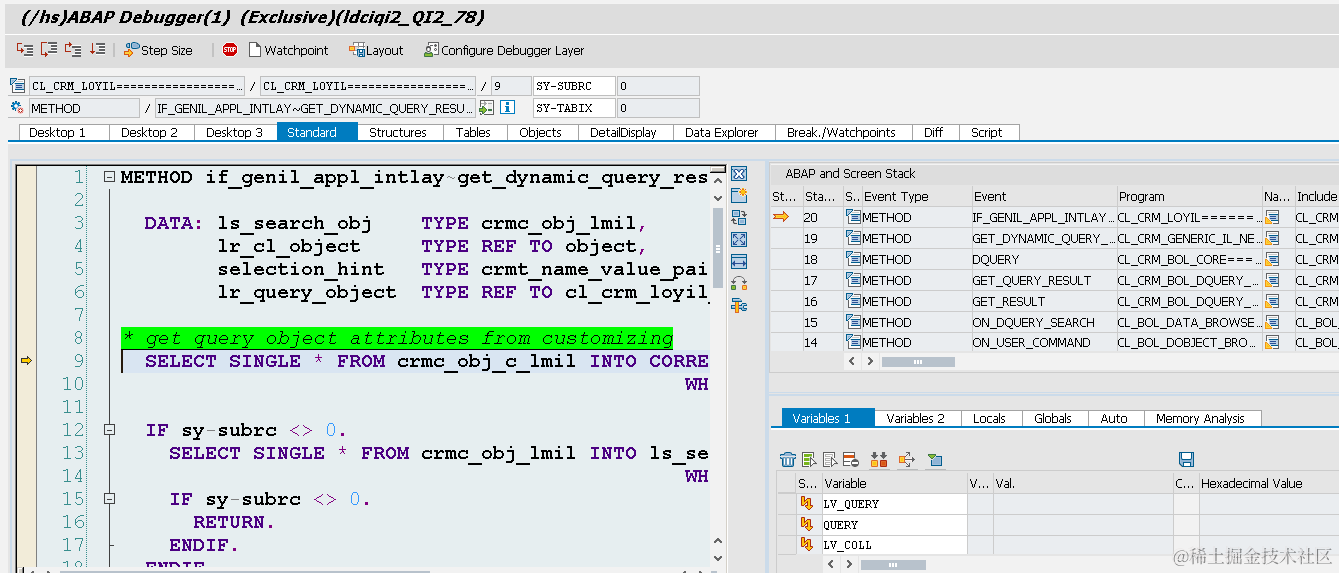Click the Program column header
Image resolution: width=1339 pixels, height=573 pixels.
pyautogui.click(x=1188, y=196)
